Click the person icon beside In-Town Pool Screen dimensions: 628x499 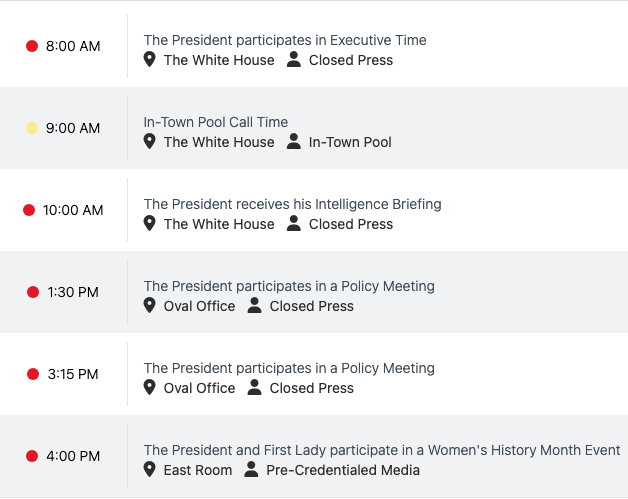tap(294, 142)
